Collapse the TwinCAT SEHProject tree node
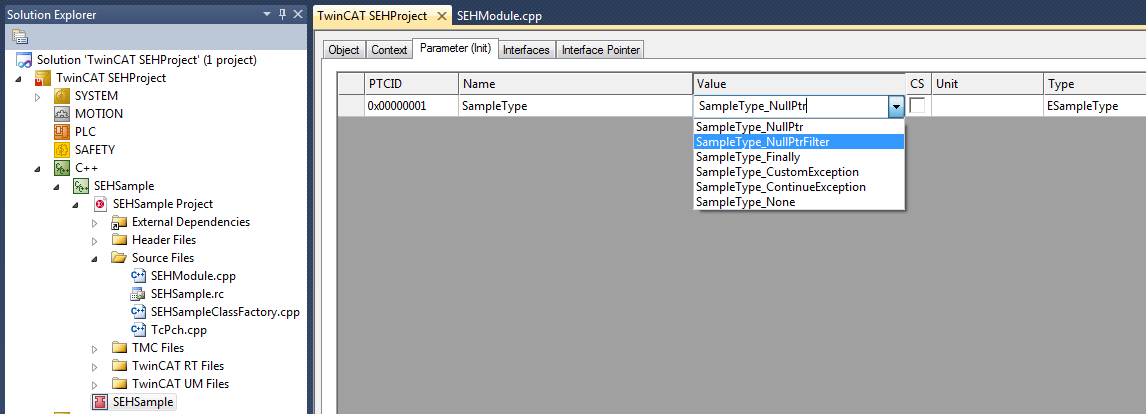1146x414 pixels. [x=18, y=78]
